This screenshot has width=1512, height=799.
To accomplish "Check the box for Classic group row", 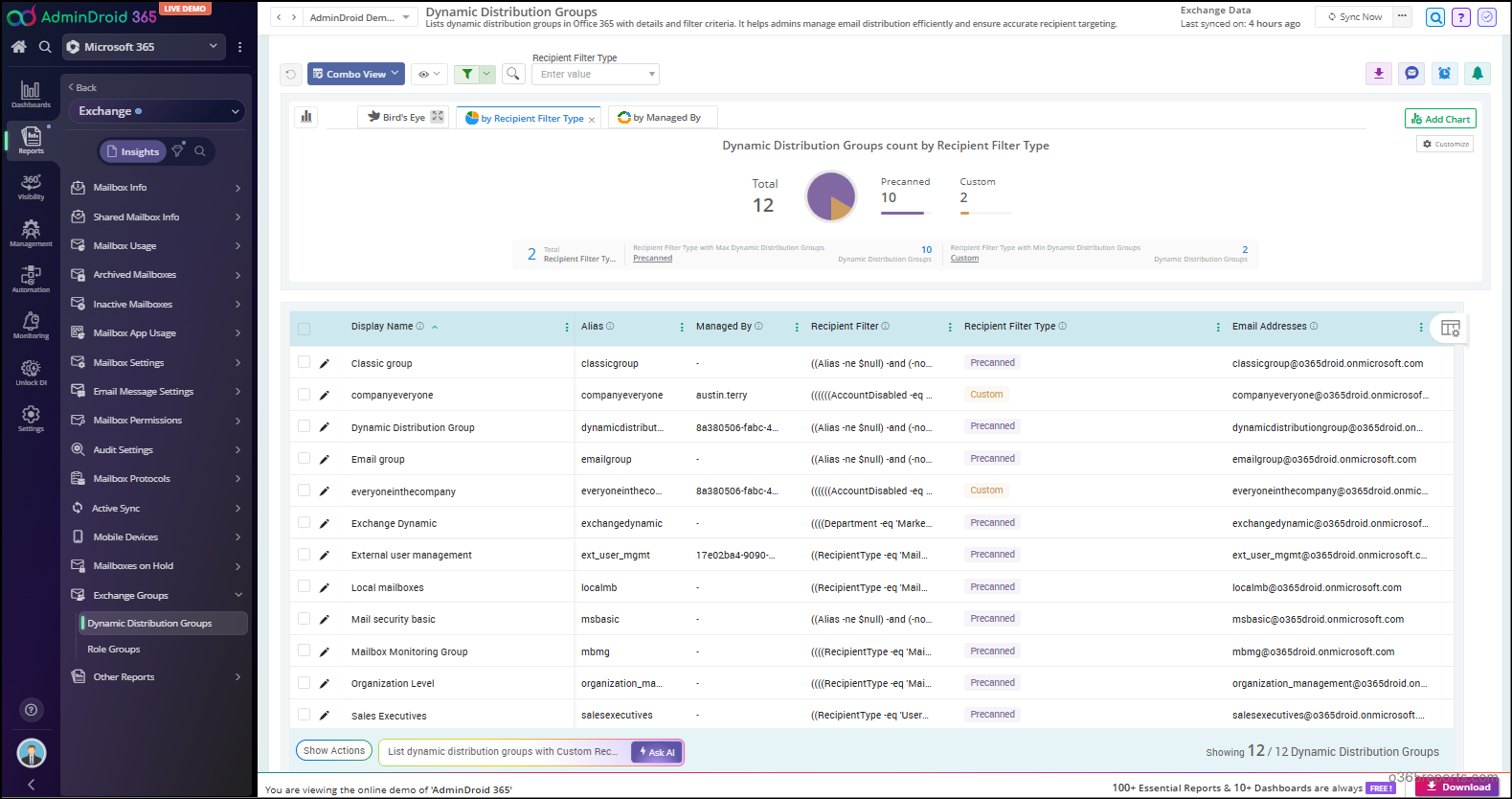I will point(304,362).
